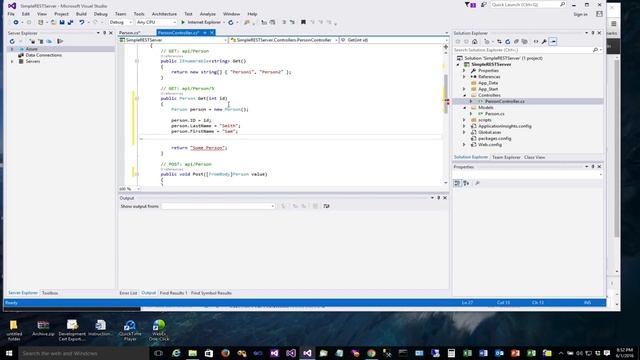640x360 pixels.
Task: Refresh the Server Explorer panel
Action: pos(12,41)
